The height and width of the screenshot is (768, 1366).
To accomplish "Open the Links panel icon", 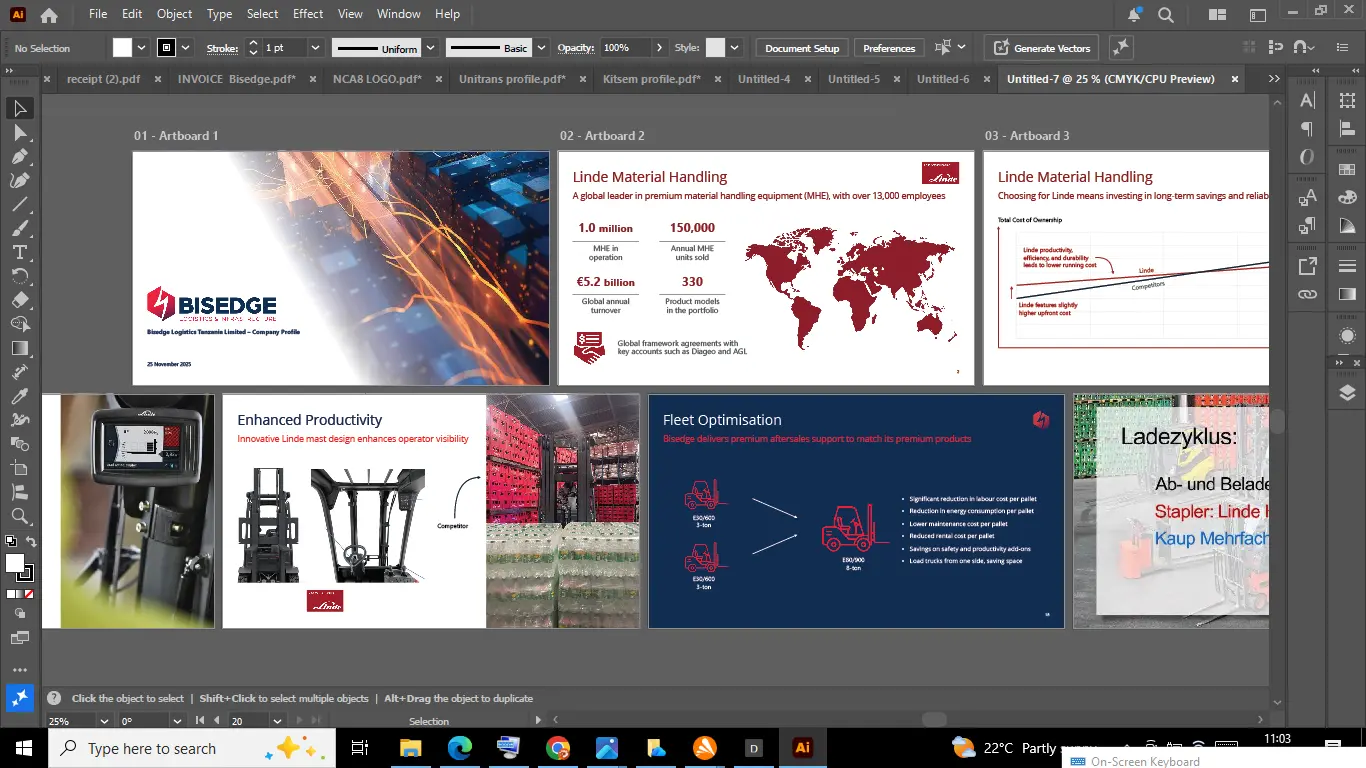I will point(1307,294).
